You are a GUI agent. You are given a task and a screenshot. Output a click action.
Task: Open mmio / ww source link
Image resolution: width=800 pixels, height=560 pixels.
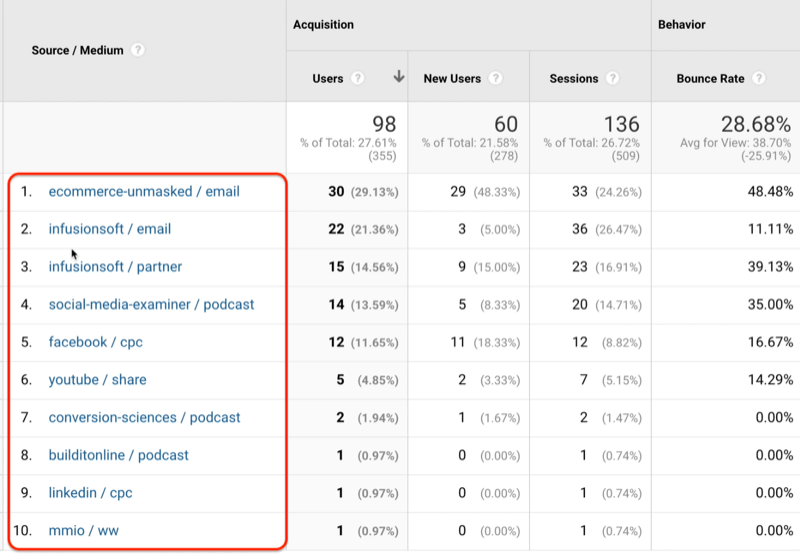coord(84,531)
